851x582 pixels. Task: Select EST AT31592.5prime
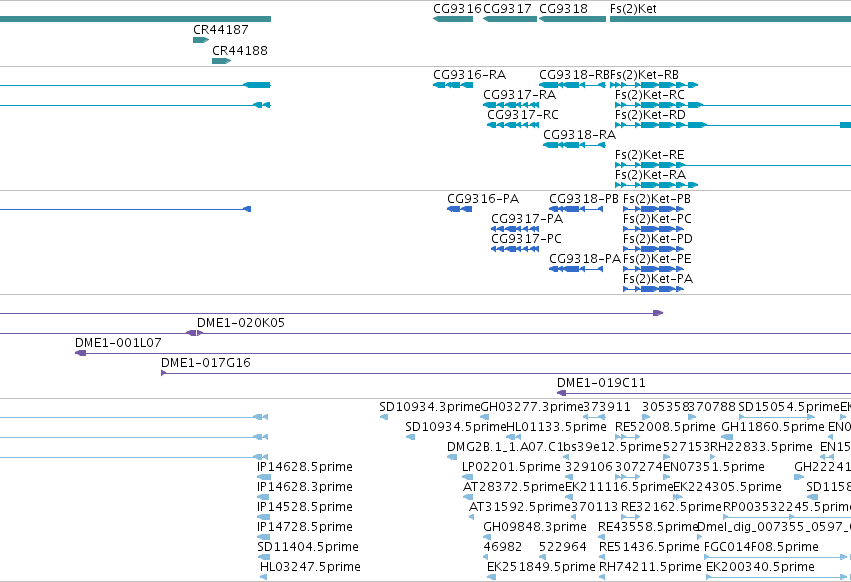pyautogui.click(x=472, y=517)
